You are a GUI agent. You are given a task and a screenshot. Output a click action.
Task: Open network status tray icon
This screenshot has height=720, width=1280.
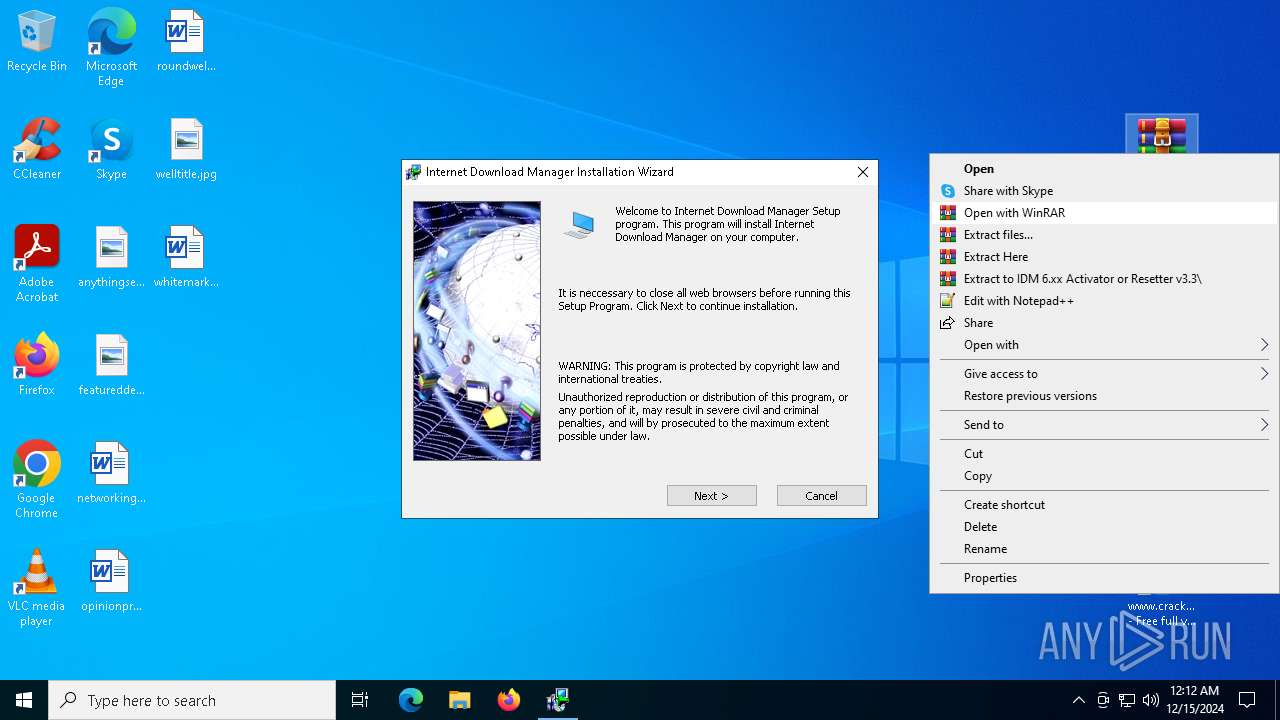click(1127, 700)
